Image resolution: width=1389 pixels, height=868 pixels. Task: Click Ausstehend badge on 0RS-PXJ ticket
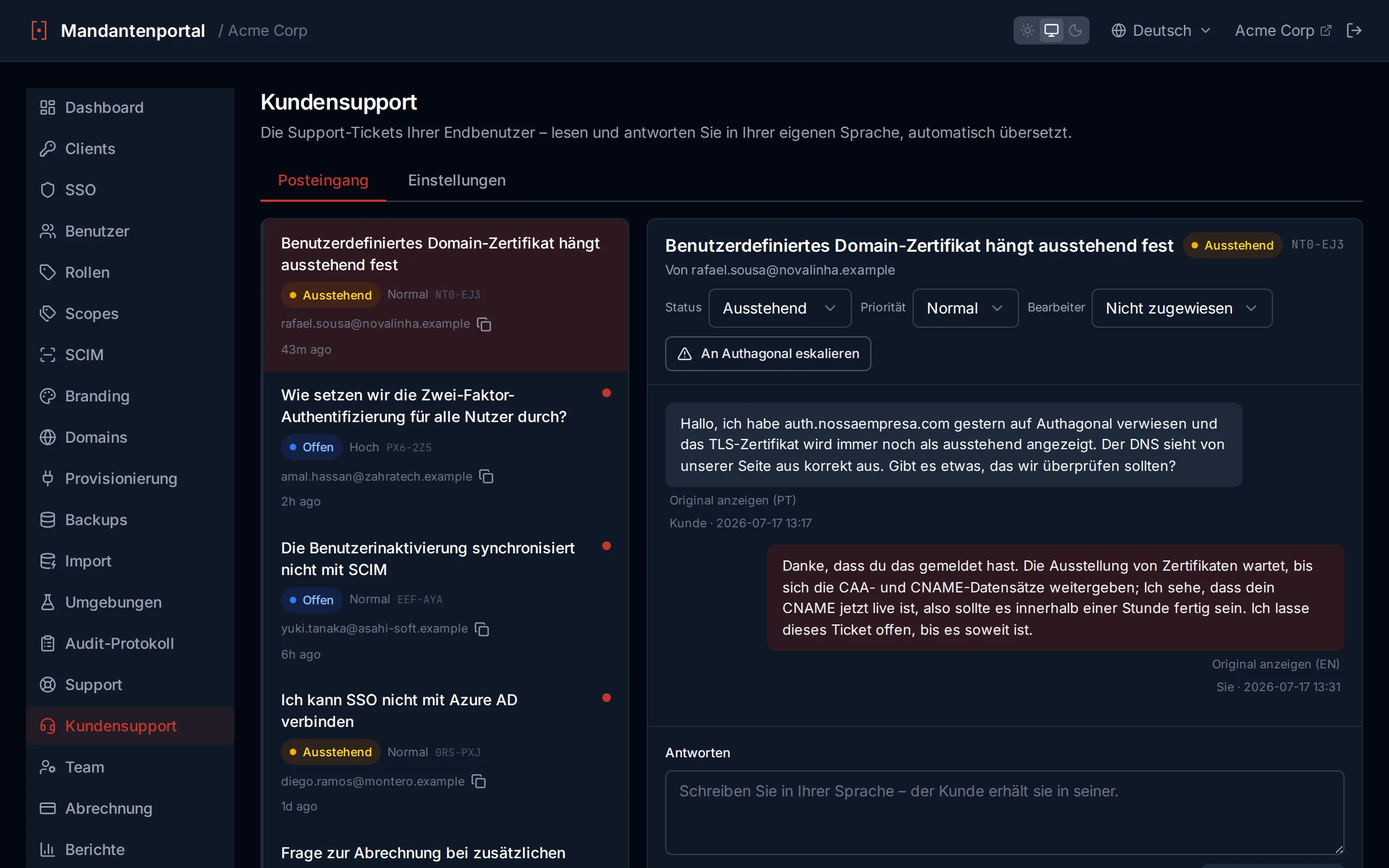coord(330,752)
